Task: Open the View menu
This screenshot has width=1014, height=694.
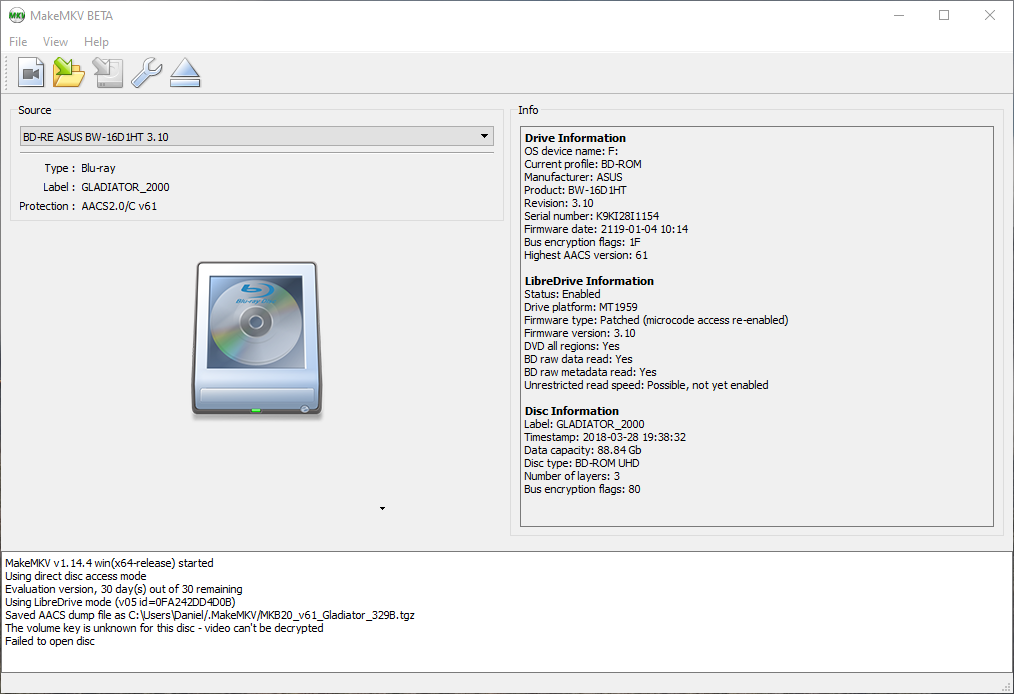Action: (56, 42)
